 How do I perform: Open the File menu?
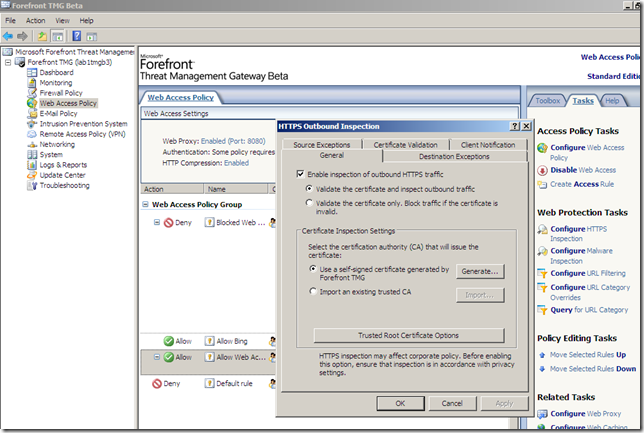point(10,21)
